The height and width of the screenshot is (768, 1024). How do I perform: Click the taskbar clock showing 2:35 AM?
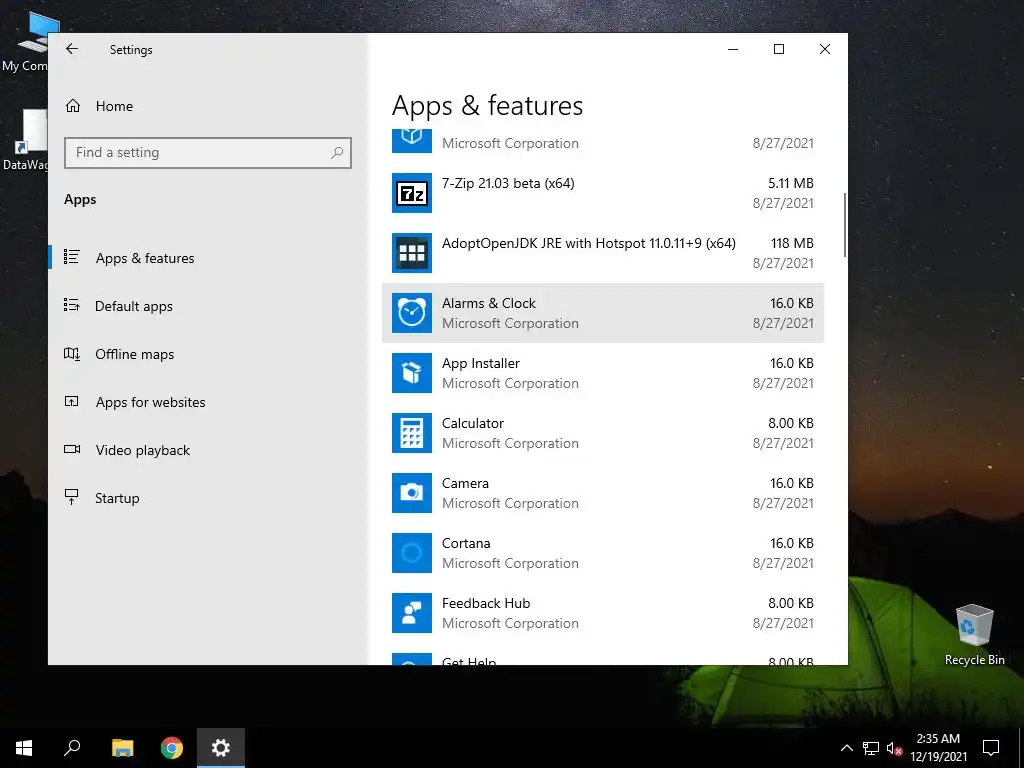(938, 748)
